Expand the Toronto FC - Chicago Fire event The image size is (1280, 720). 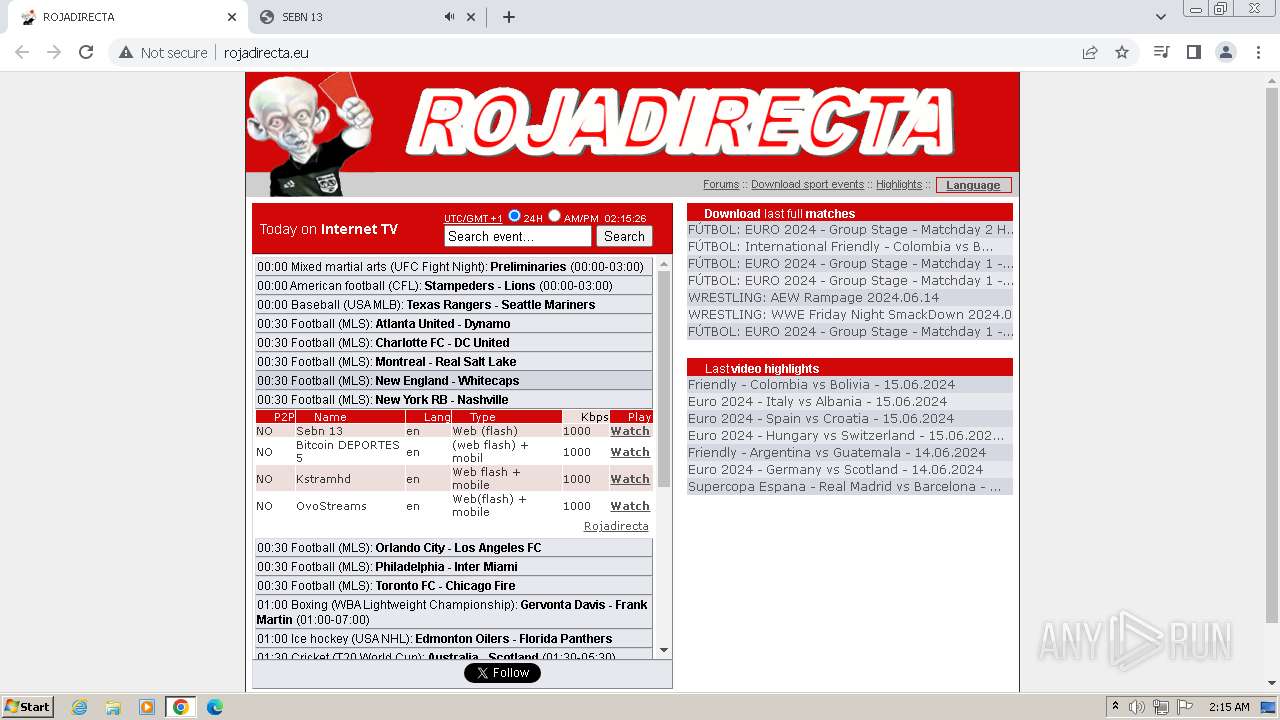(453, 586)
